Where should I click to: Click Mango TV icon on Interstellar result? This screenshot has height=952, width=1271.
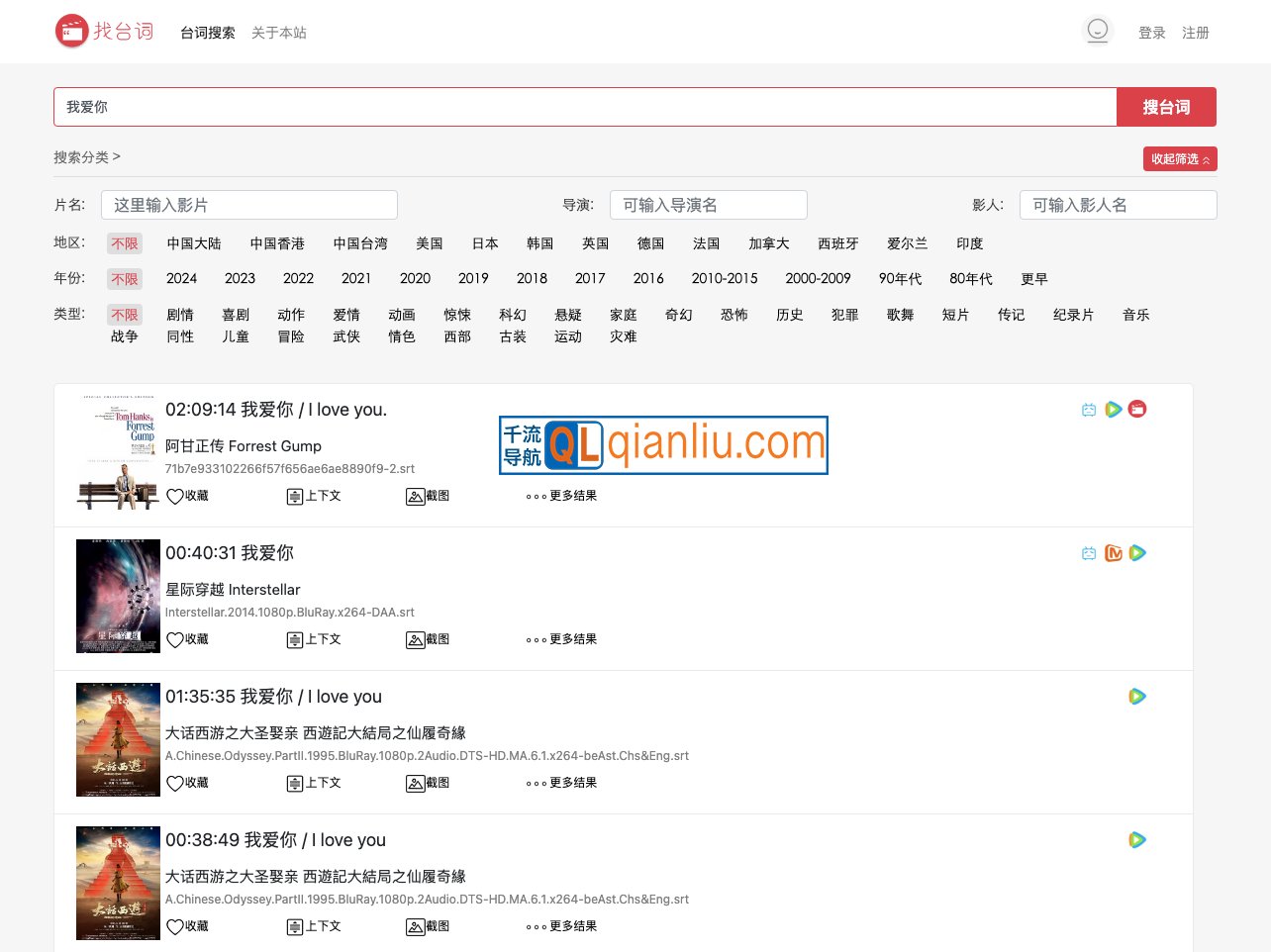1114,553
